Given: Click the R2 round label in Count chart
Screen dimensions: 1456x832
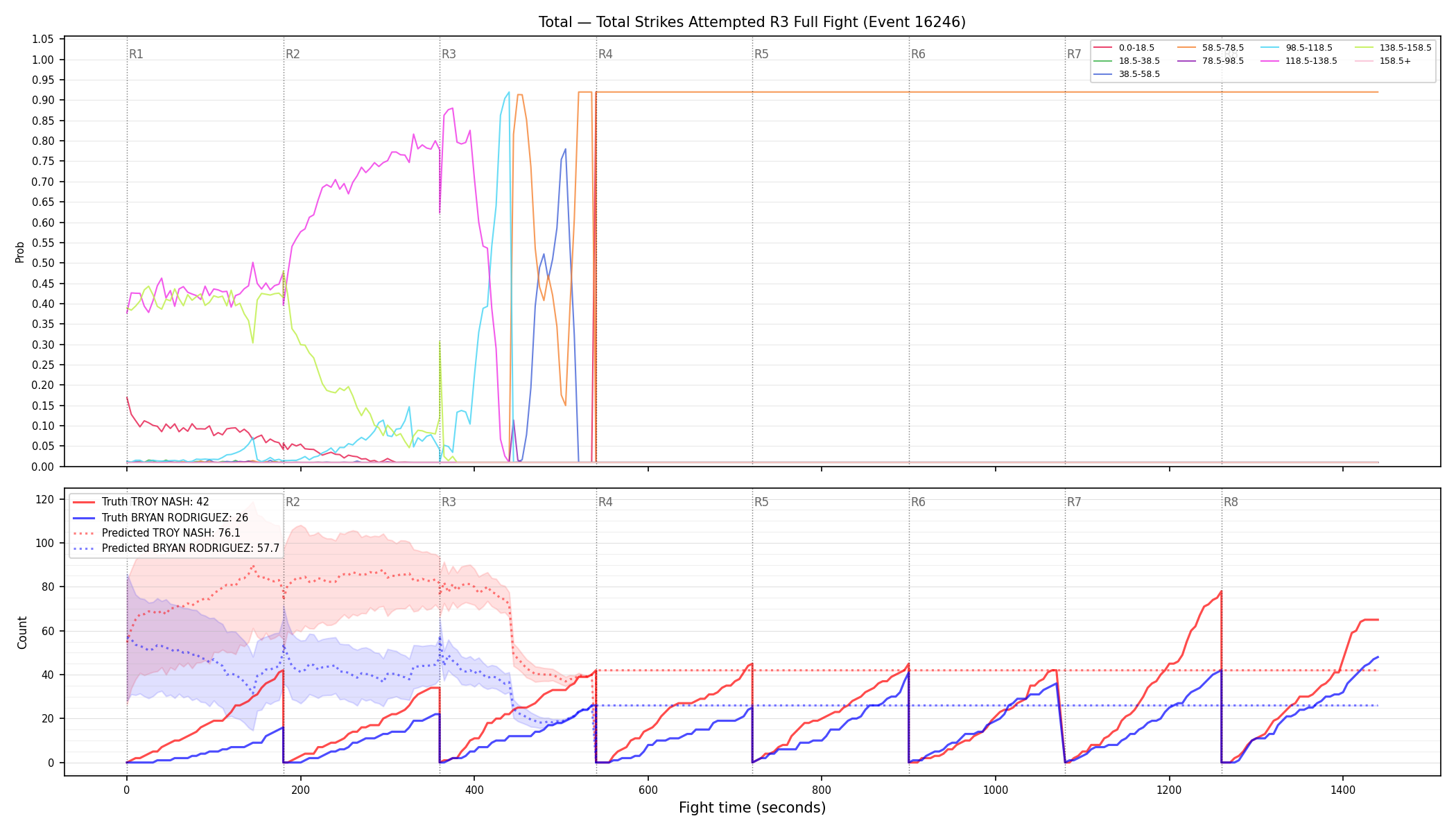Looking at the screenshot, I should click(293, 502).
